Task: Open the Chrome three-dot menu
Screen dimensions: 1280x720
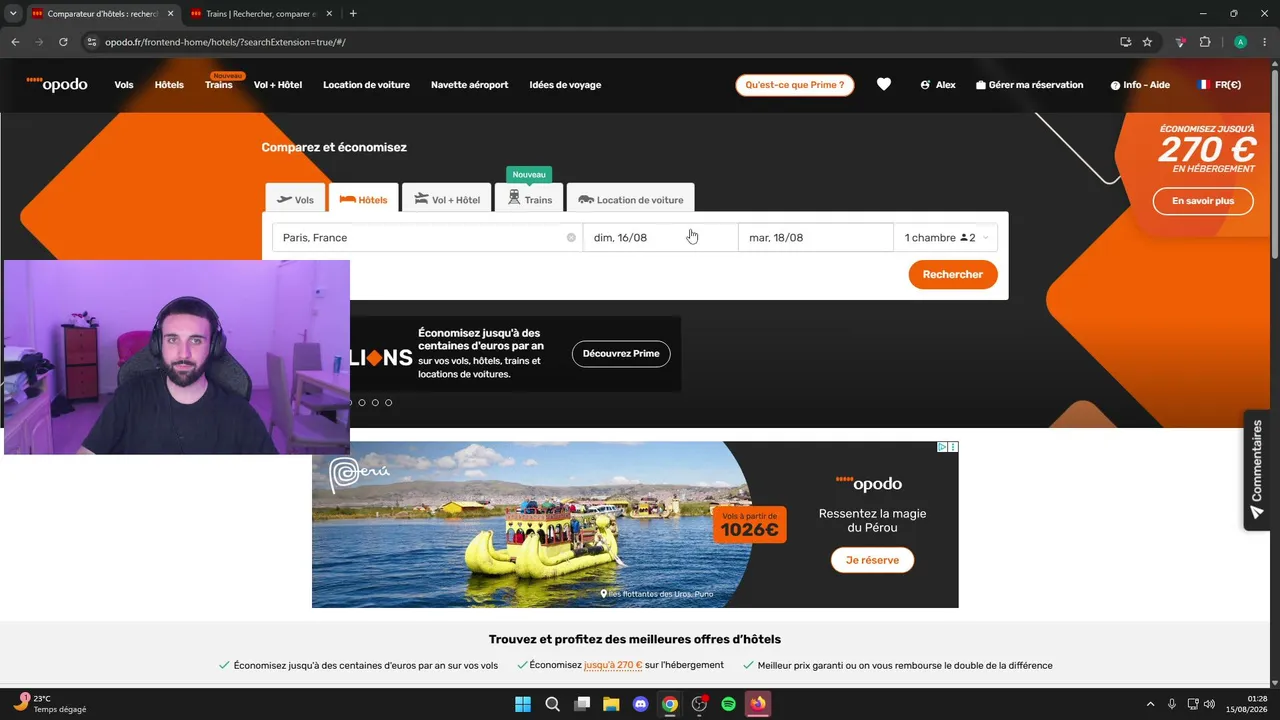Action: [1264, 42]
